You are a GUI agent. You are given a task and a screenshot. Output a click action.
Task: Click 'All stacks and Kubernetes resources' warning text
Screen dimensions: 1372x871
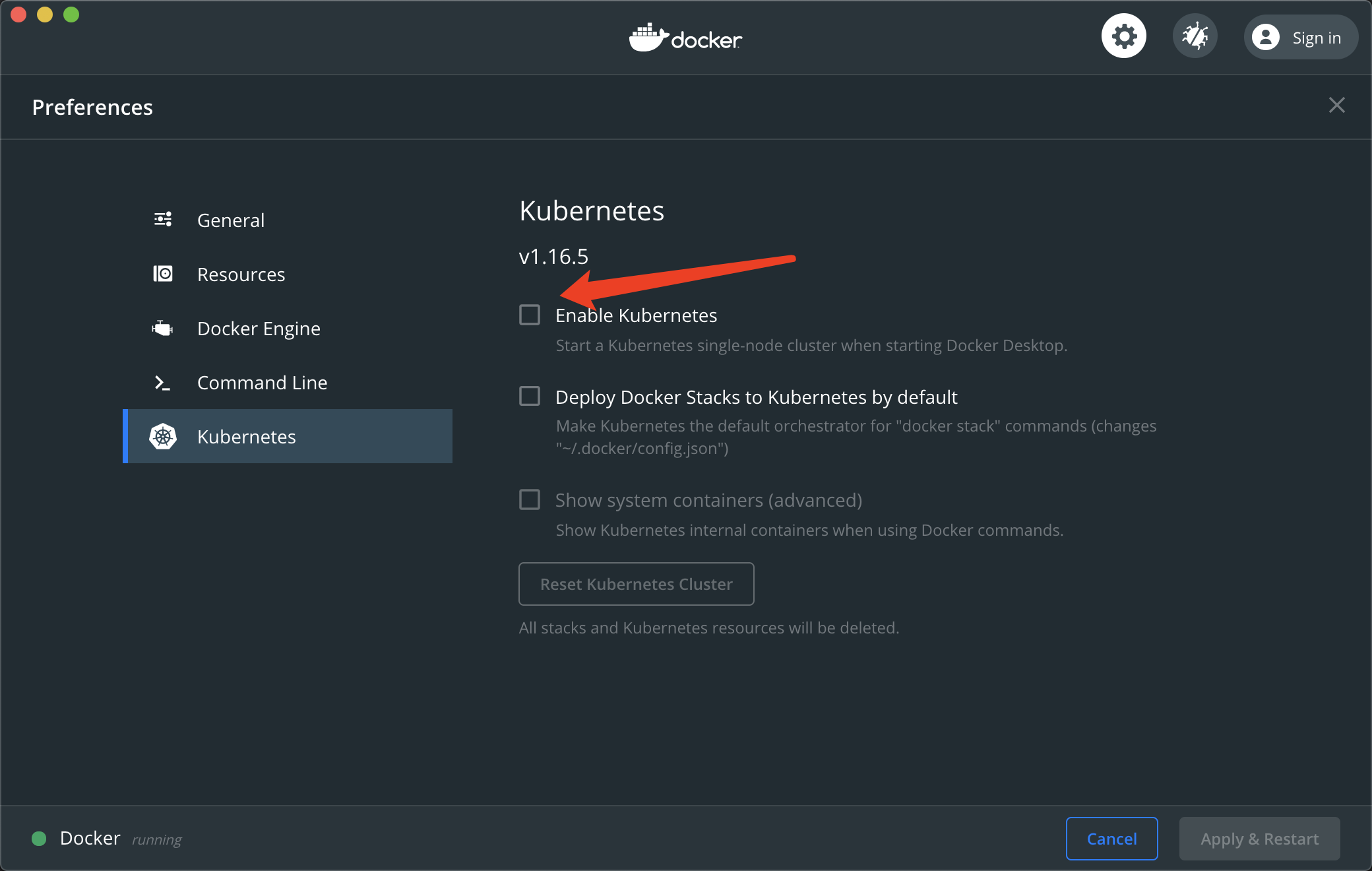pos(709,628)
